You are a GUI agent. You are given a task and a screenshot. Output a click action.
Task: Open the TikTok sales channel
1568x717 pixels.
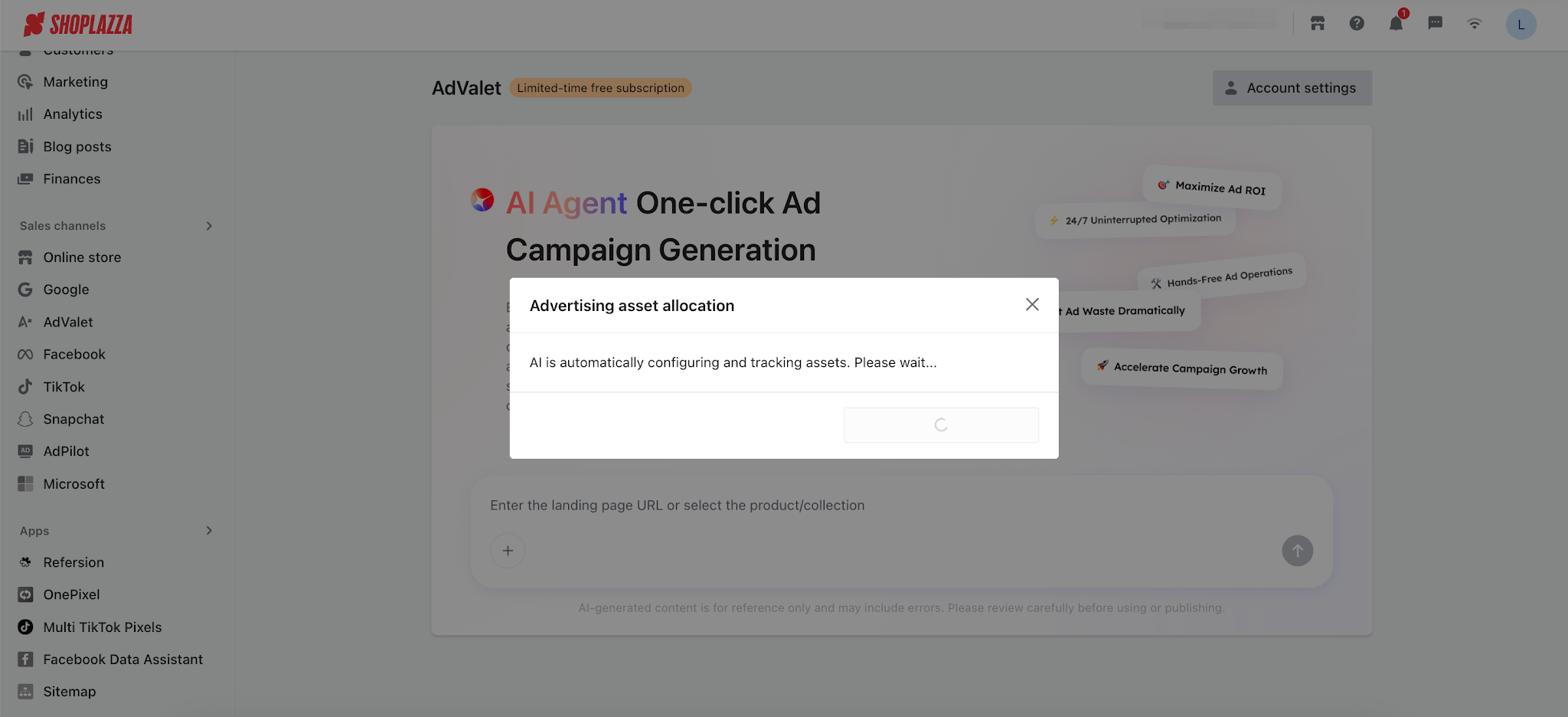64,387
